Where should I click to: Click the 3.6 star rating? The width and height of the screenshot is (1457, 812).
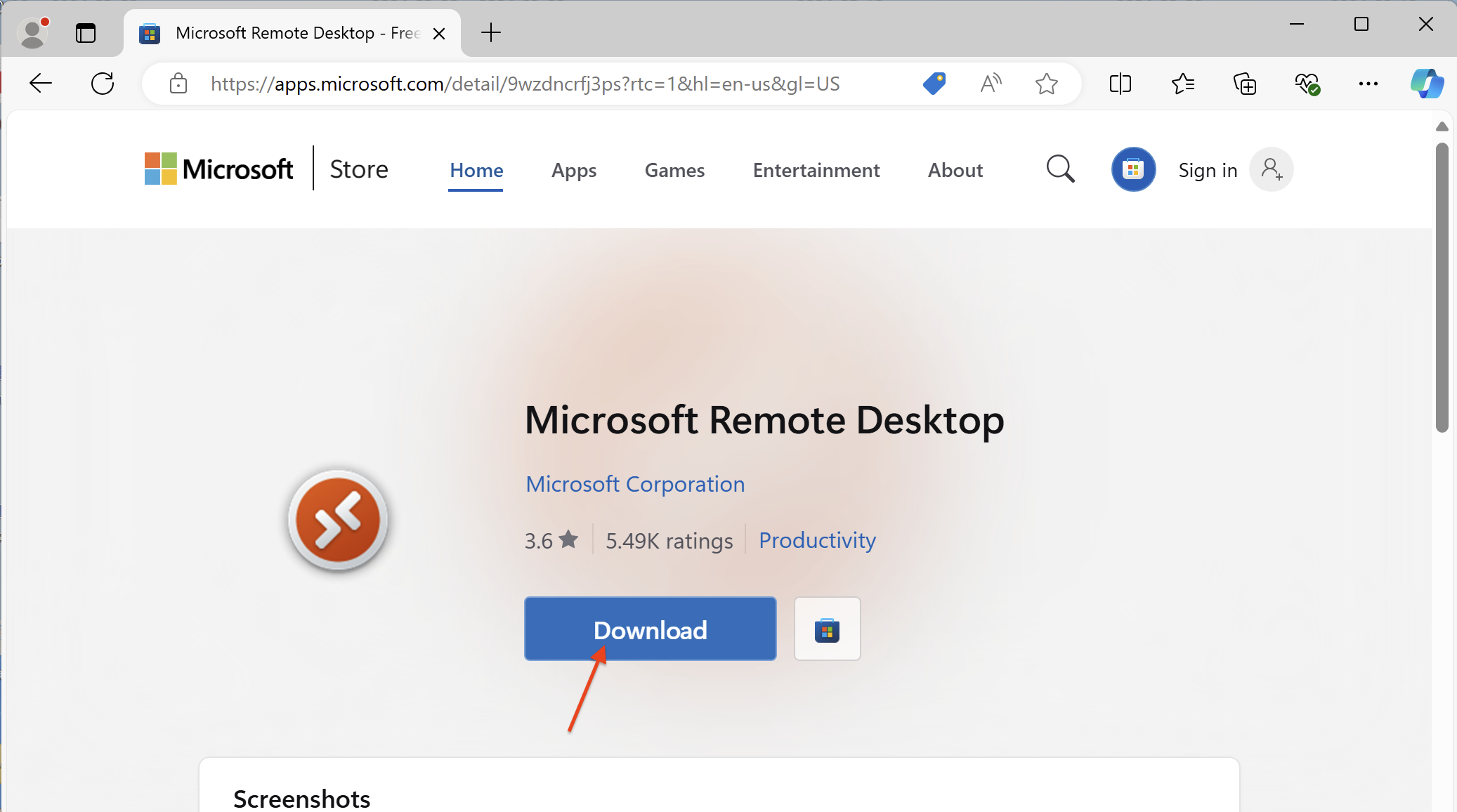tap(551, 540)
